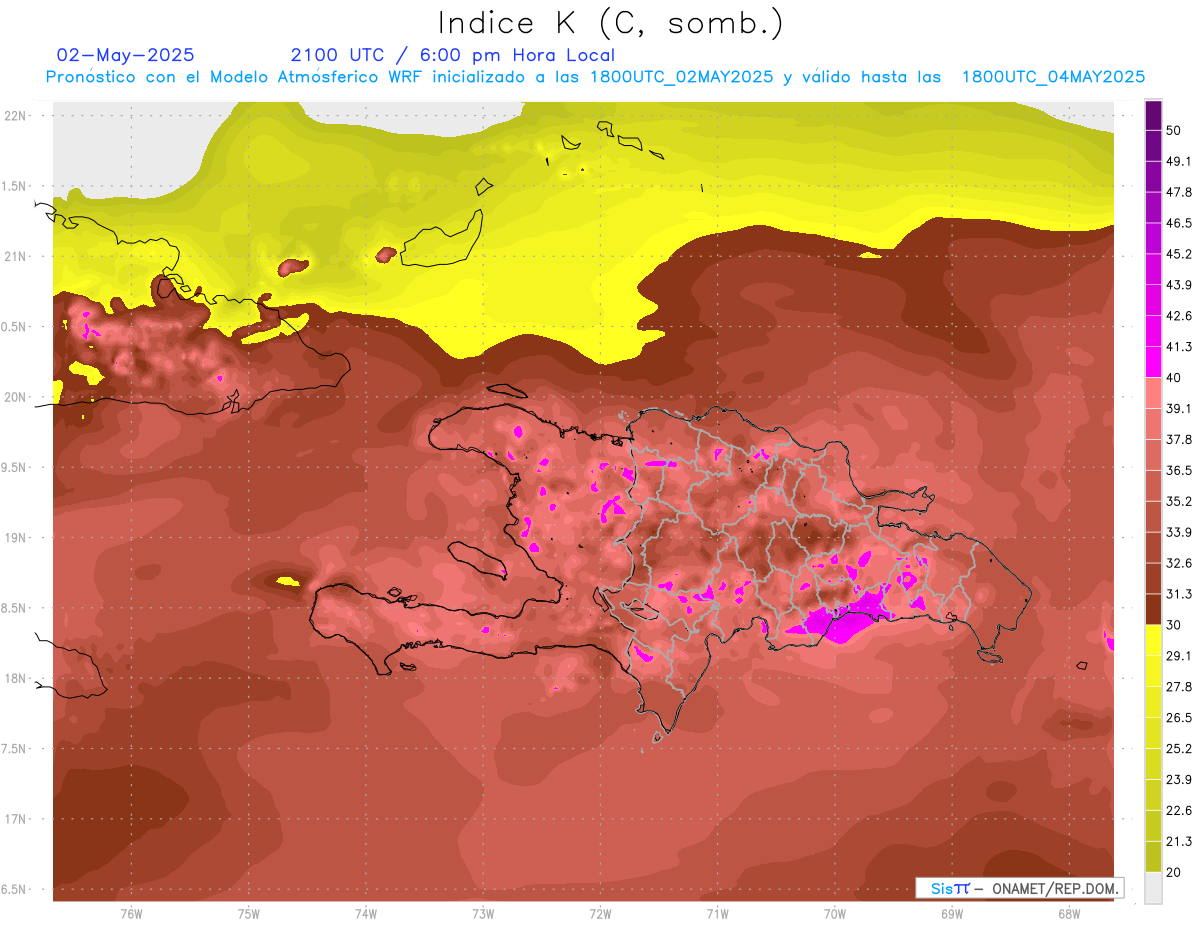
Task: Click the 72W longitude label
Action: [600, 914]
